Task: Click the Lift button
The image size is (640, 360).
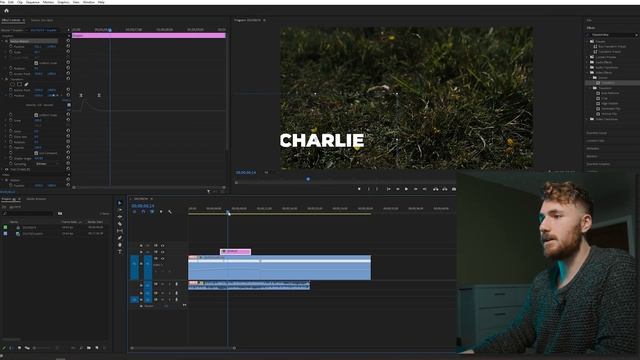Action: [436, 189]
